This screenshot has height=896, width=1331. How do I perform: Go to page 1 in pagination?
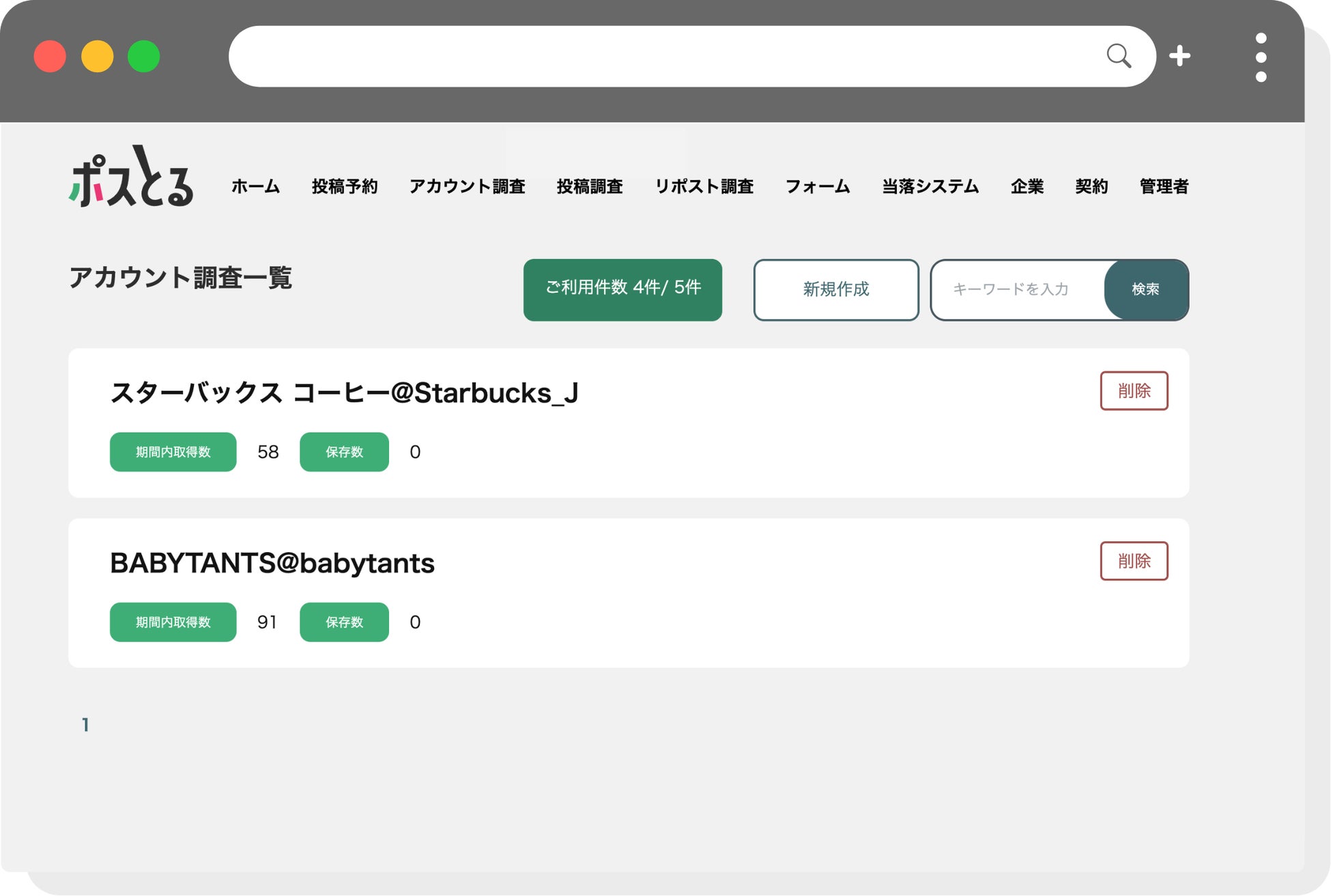pyautogui.click(x=85, y=725)
